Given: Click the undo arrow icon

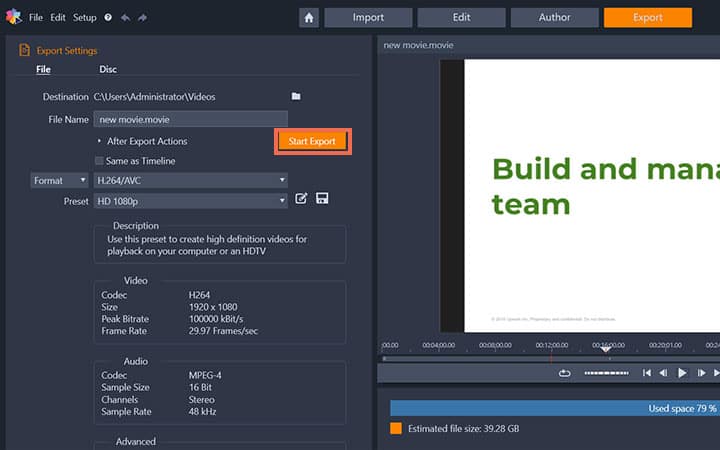Looking at the screenshot, I should pos(125,17).
